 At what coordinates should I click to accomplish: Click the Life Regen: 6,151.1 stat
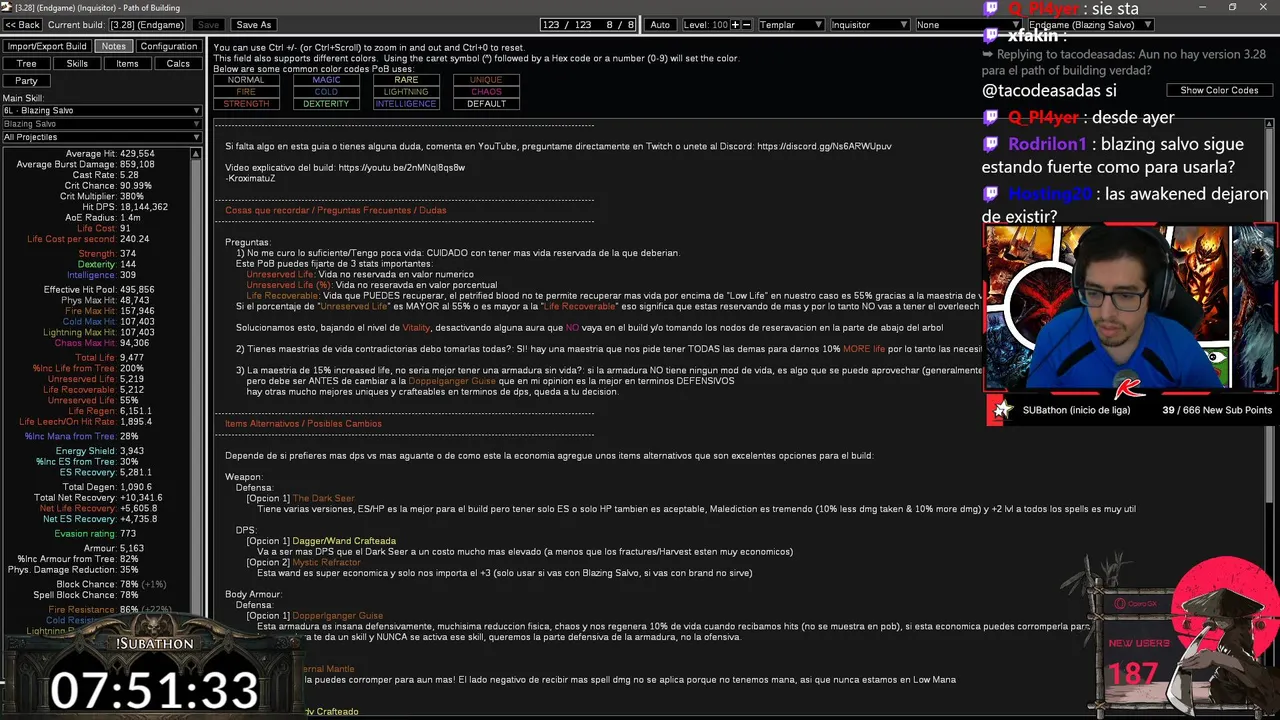110,411
